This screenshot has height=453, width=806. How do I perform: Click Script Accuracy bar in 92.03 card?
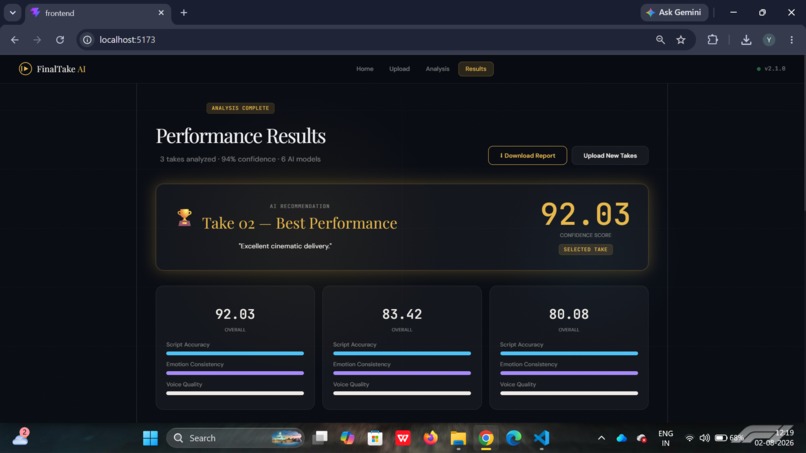[235, 353]
